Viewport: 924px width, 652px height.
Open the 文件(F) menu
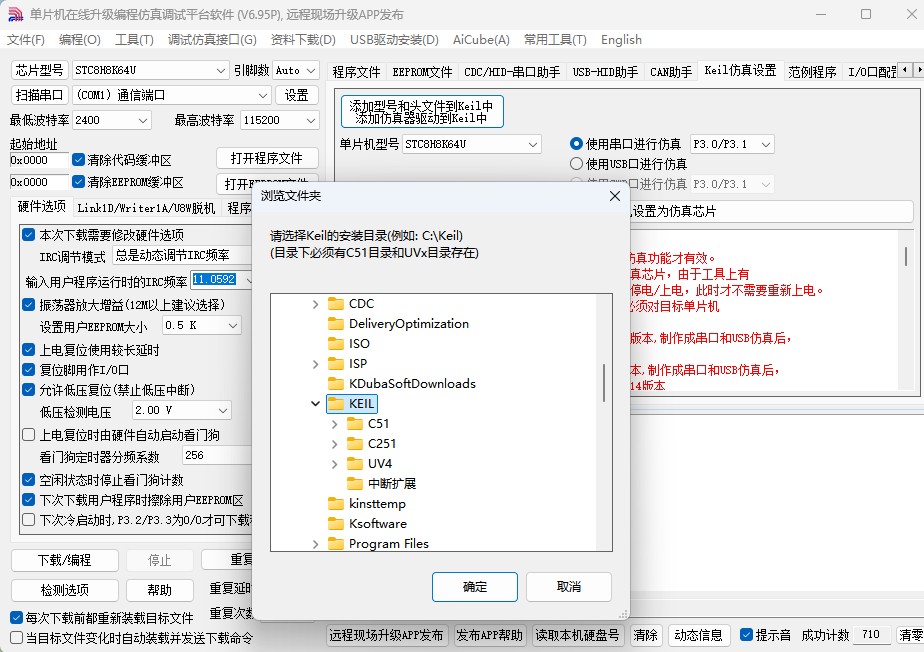pyautogui.click(x=26, y=39)
